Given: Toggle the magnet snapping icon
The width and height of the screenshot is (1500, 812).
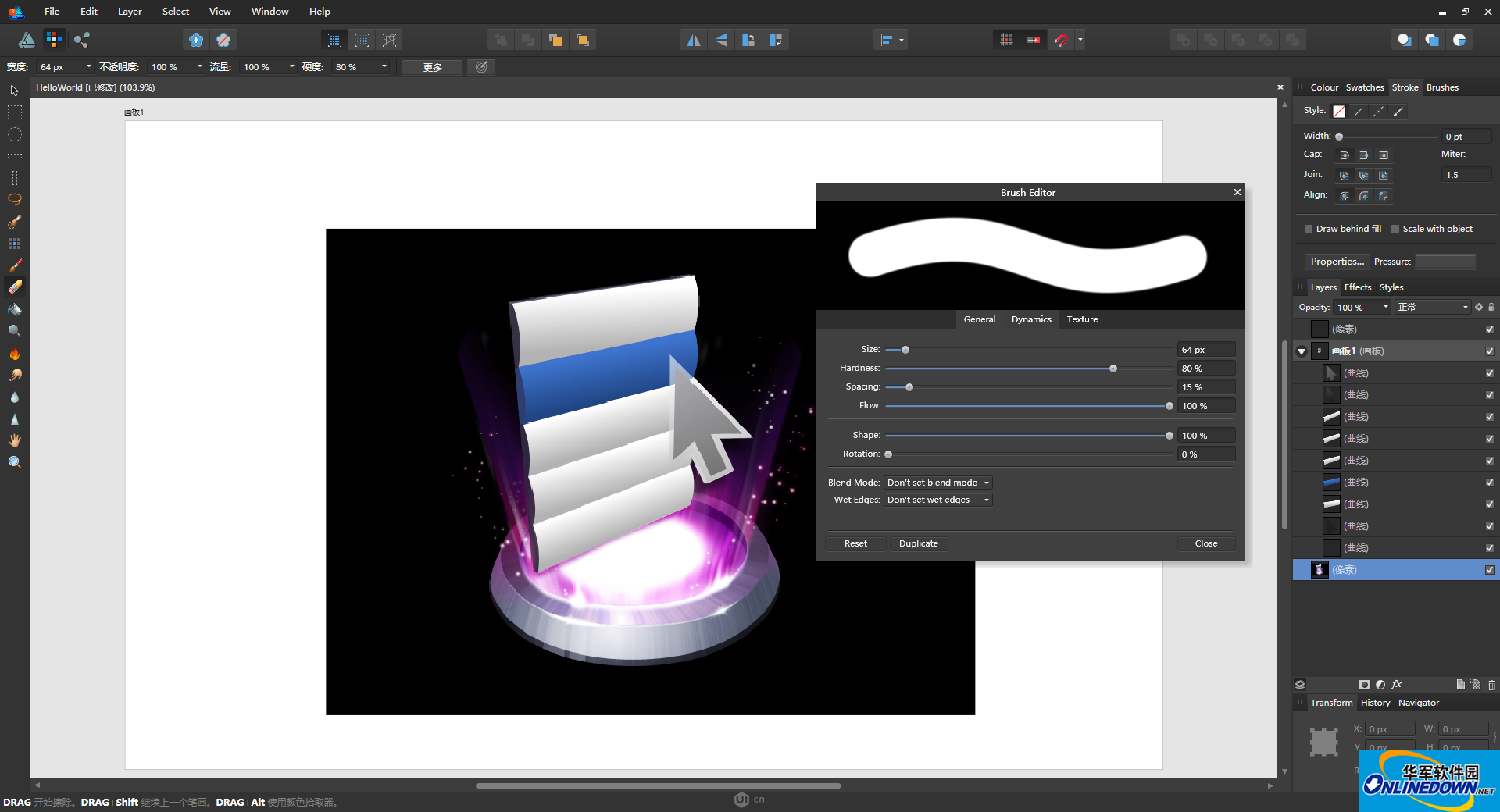Looking at the screenshot, I should pos(1060,40).
